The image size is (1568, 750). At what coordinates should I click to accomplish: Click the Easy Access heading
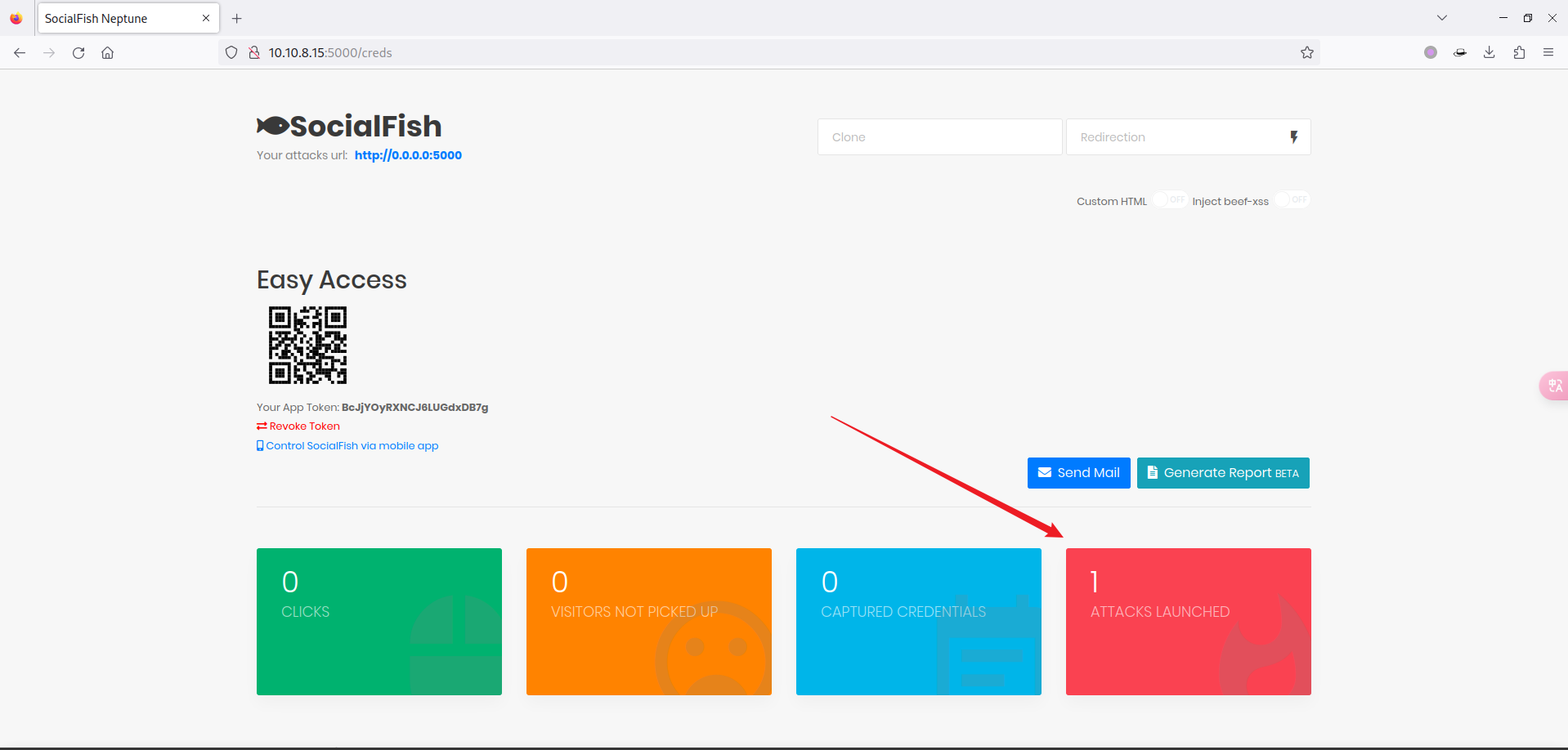[x=332, y=280]
